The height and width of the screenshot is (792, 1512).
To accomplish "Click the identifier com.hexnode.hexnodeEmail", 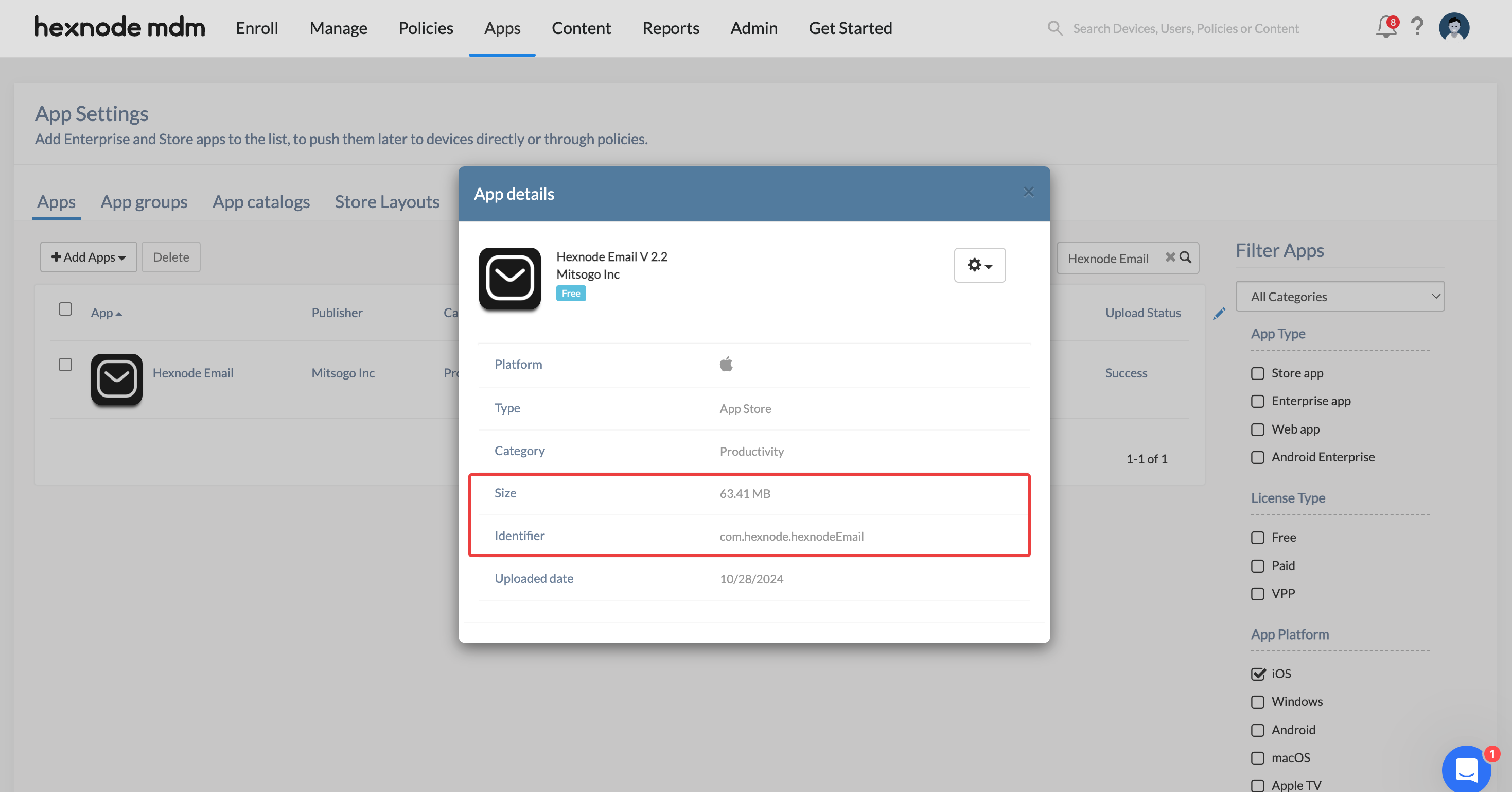I will click(791, 537).
